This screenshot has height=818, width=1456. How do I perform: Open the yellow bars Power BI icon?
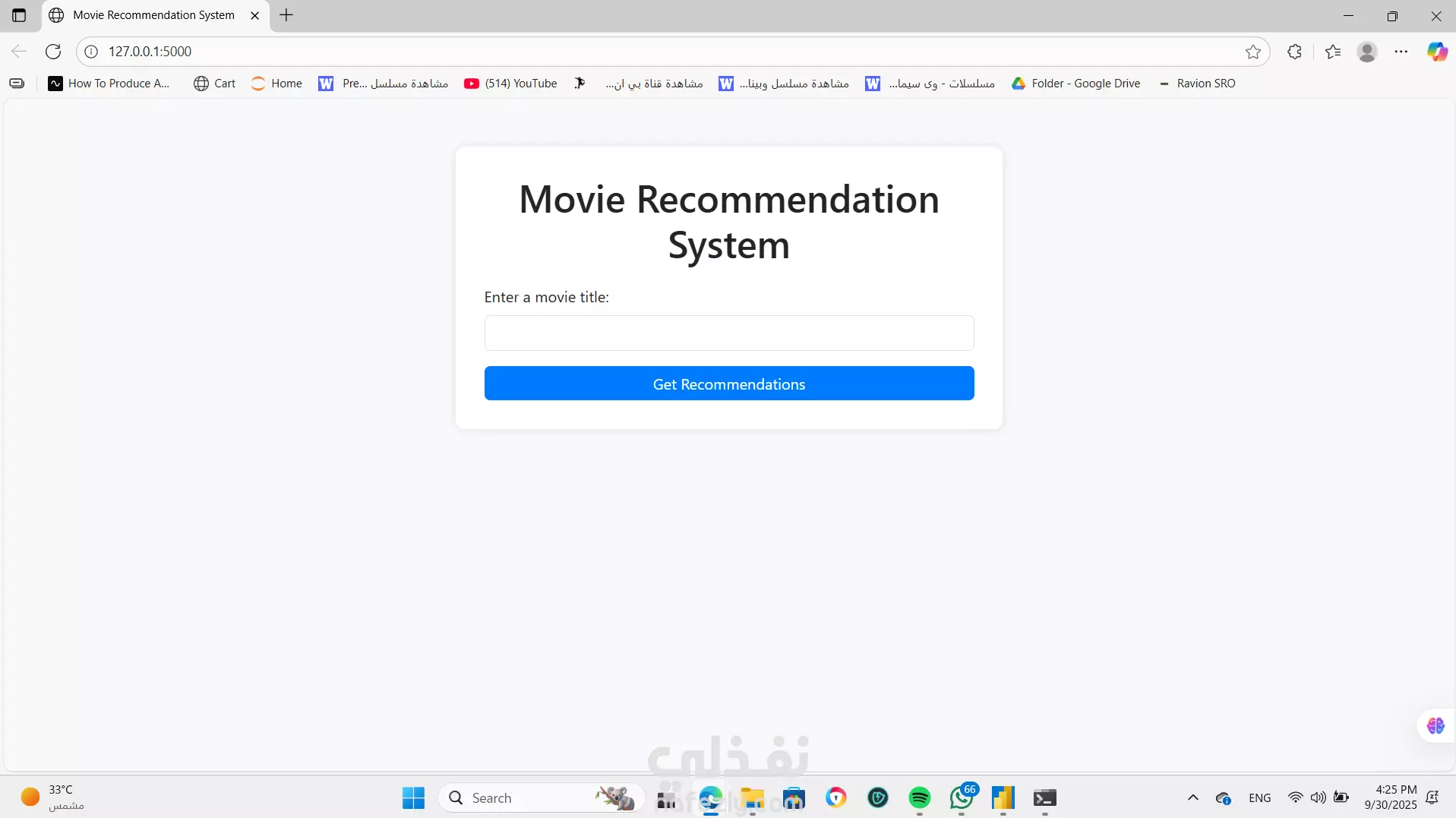1003,797
